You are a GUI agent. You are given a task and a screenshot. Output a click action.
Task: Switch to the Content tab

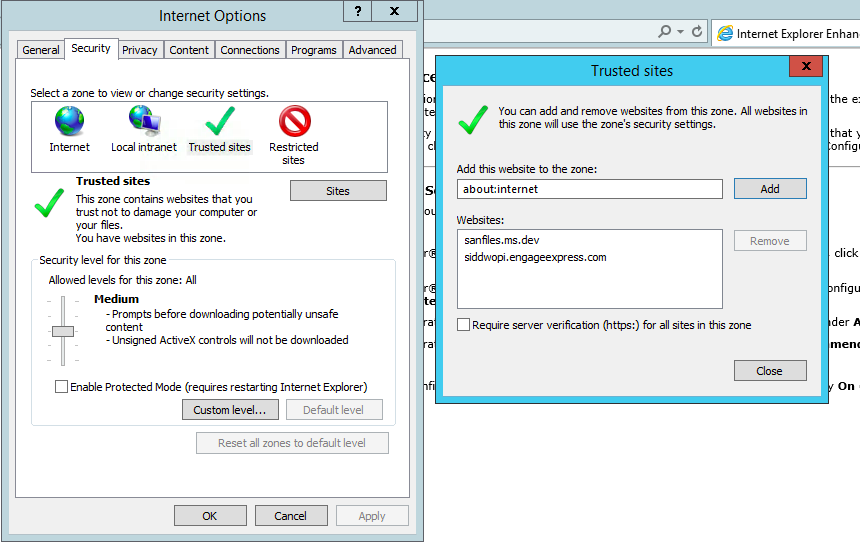pyautogui.click(x=189, y=50)
